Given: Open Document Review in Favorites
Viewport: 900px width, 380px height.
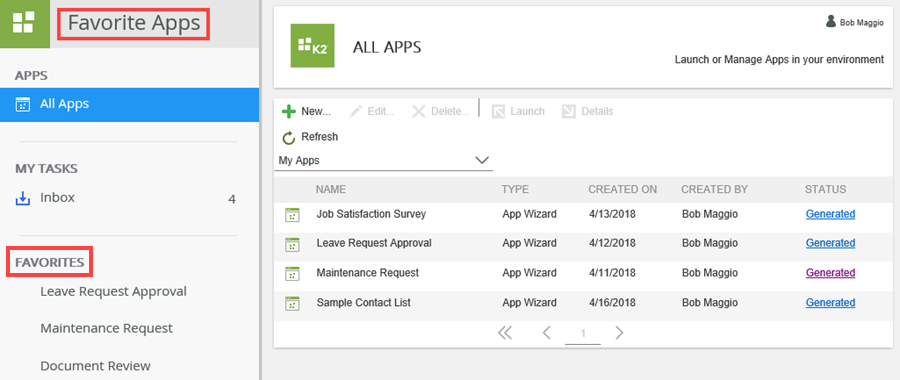Looking at the screenshot, I should click(95, 366).
